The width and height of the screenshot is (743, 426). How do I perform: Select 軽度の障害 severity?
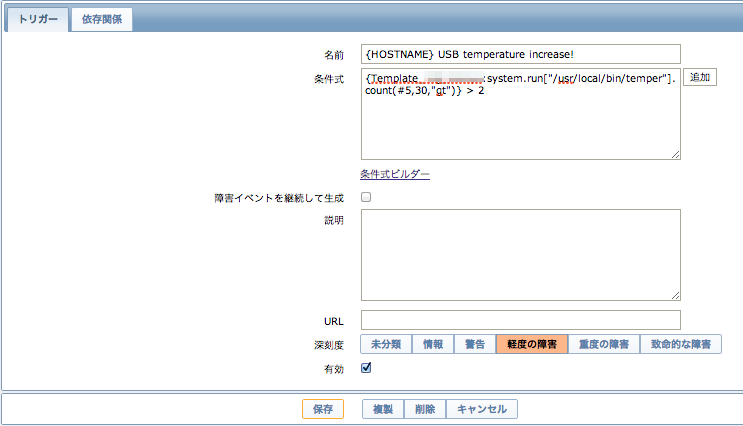532,344
